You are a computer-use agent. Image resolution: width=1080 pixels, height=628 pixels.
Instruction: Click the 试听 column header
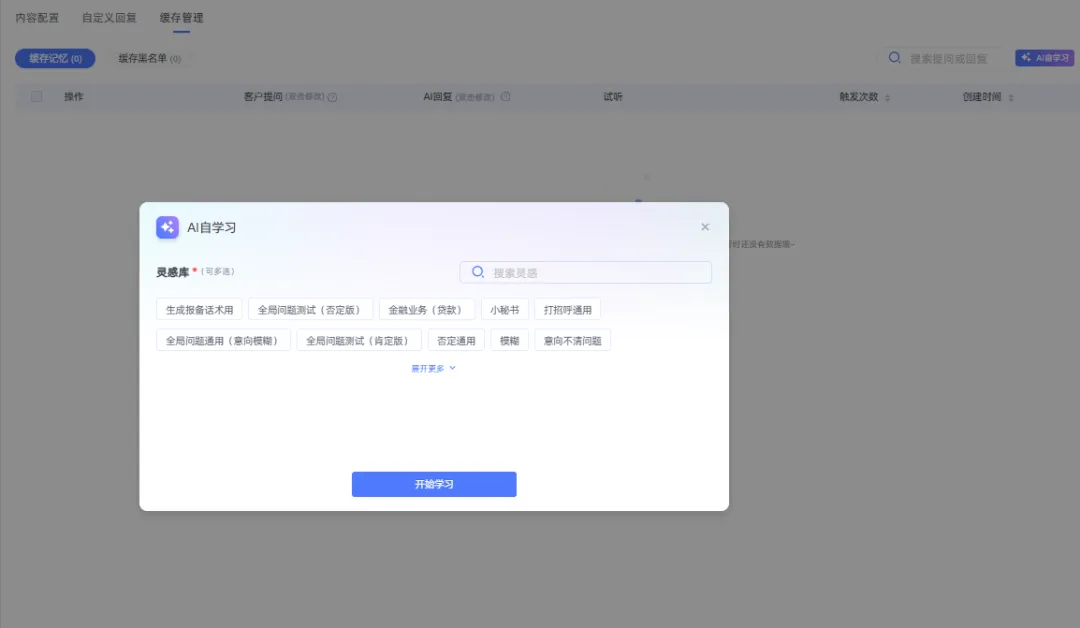(x=612, y=96)
